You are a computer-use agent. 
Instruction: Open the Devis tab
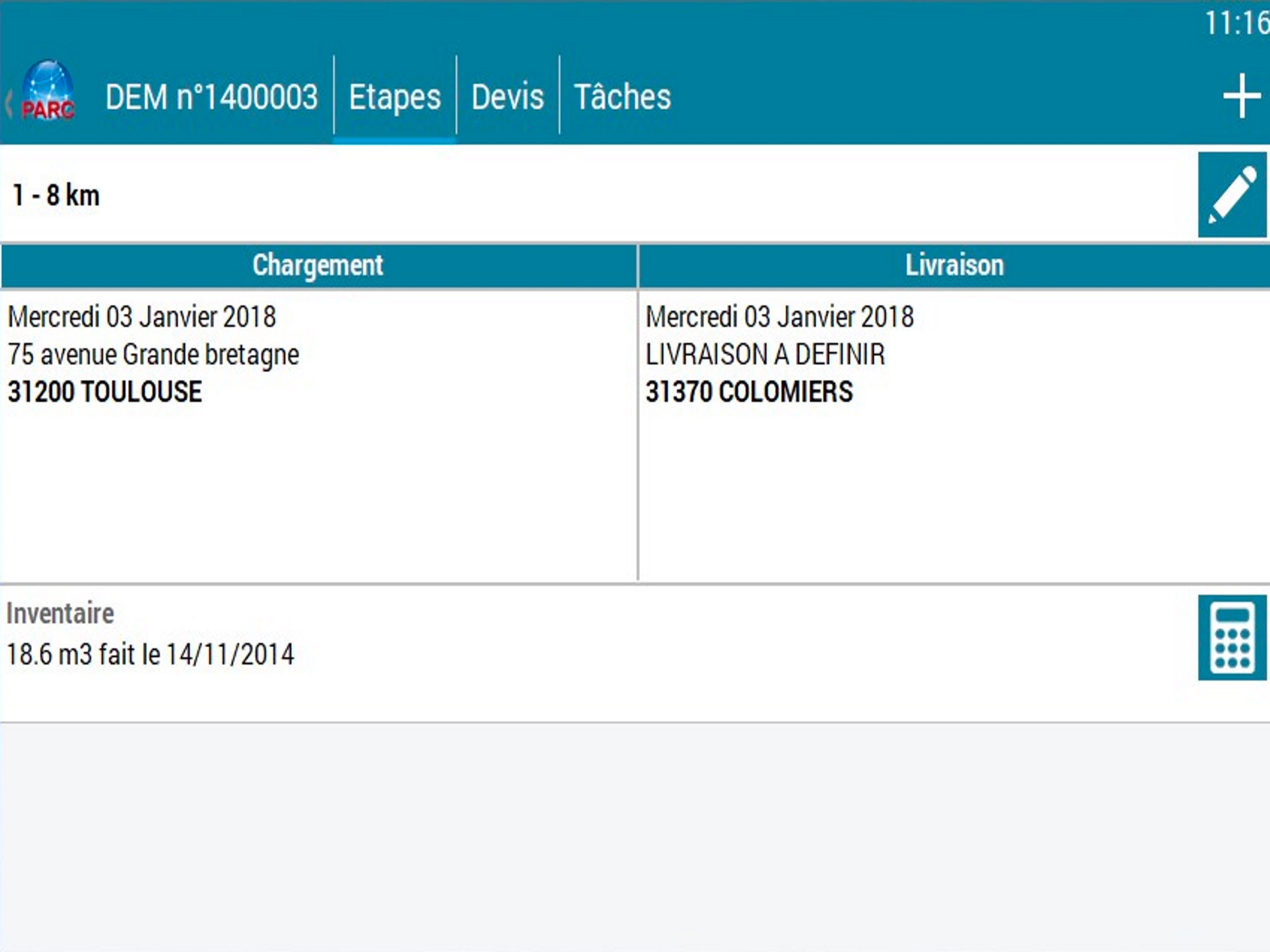(508, 97)
